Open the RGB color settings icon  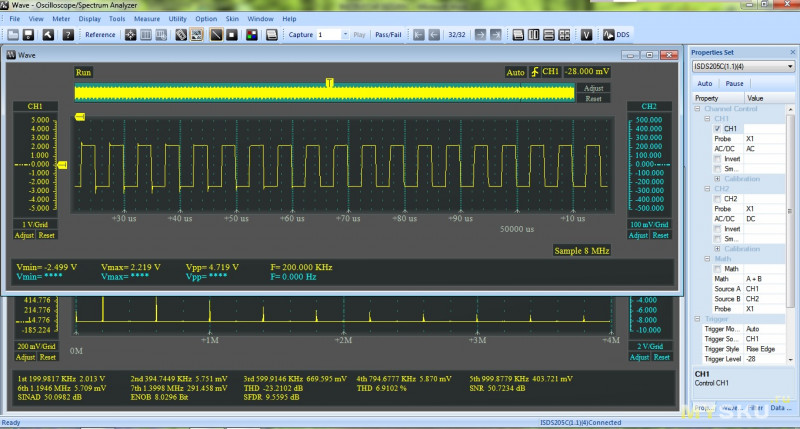(252, 35)
